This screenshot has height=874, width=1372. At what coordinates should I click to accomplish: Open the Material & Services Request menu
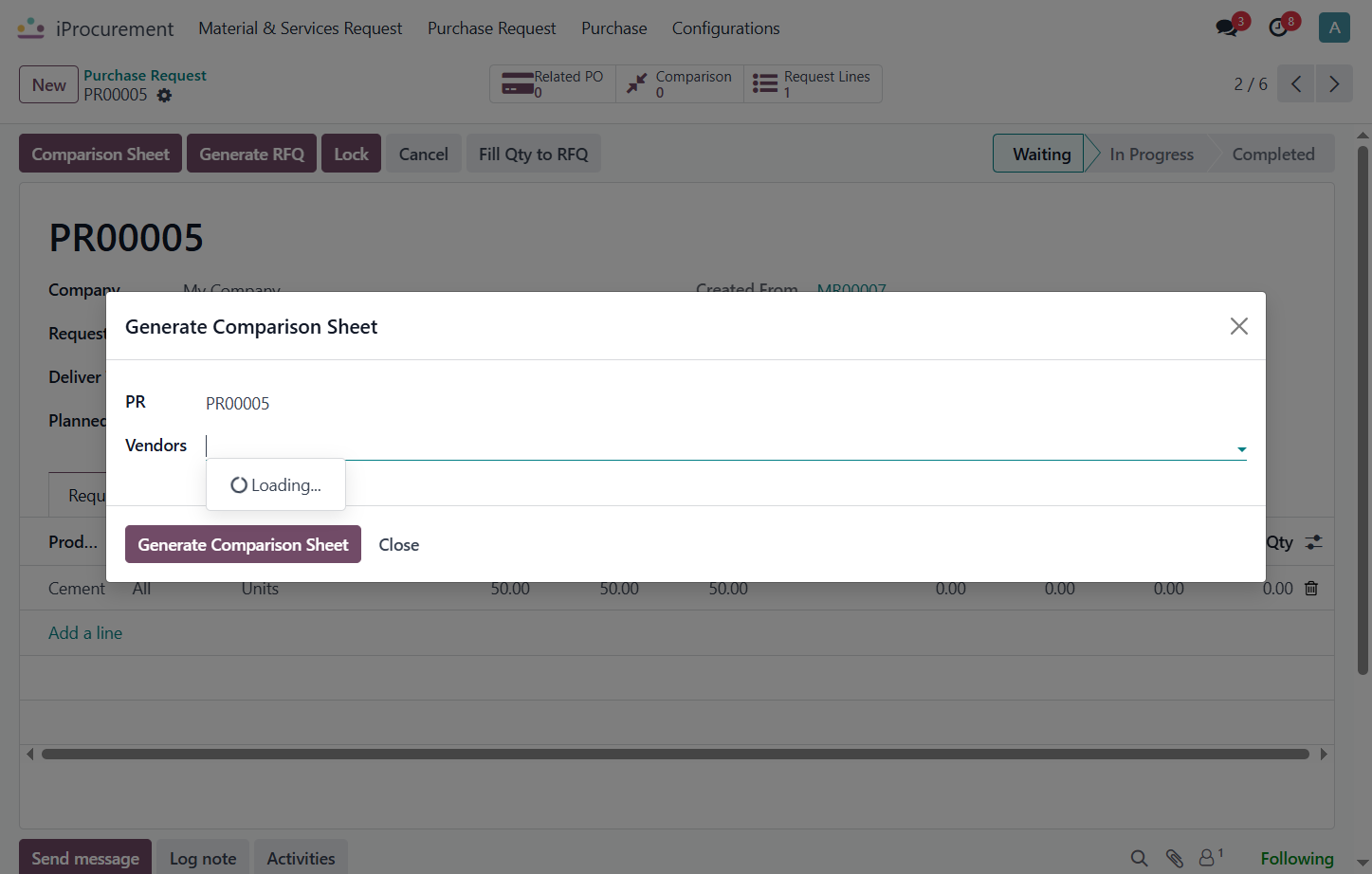coord(300,28)
